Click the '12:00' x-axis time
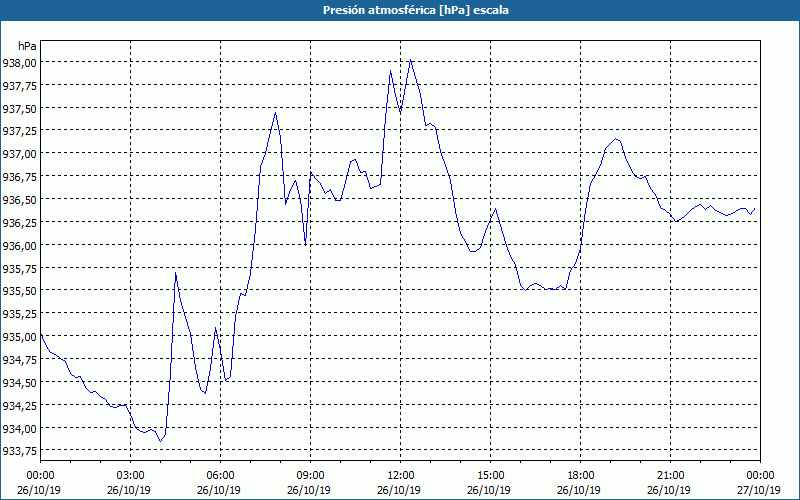The height and width of the screenshot is (500, 800). (x=401, y=476)
